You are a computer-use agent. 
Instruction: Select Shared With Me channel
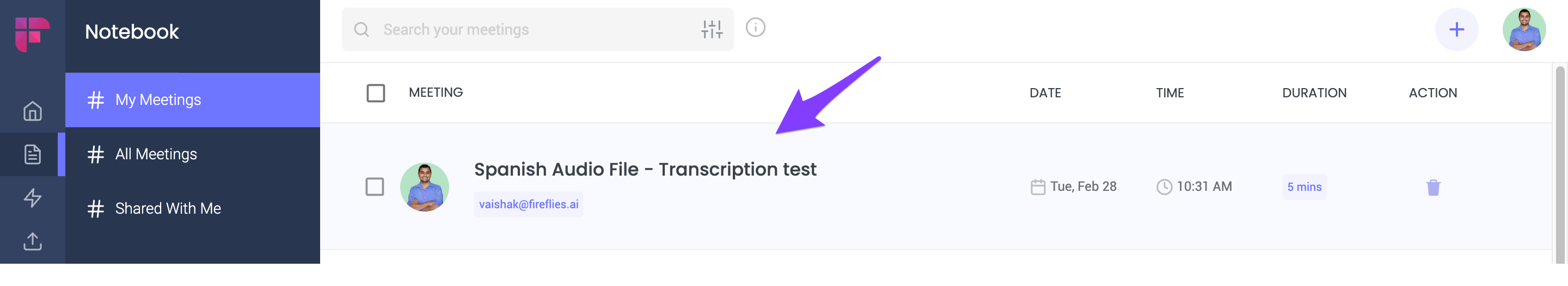192,209
